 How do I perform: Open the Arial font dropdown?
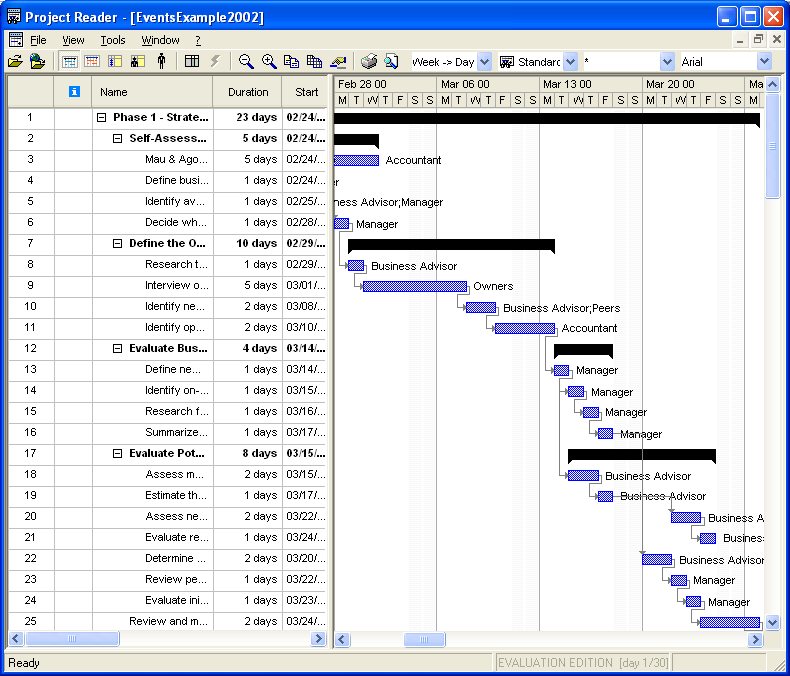point(764,61)
